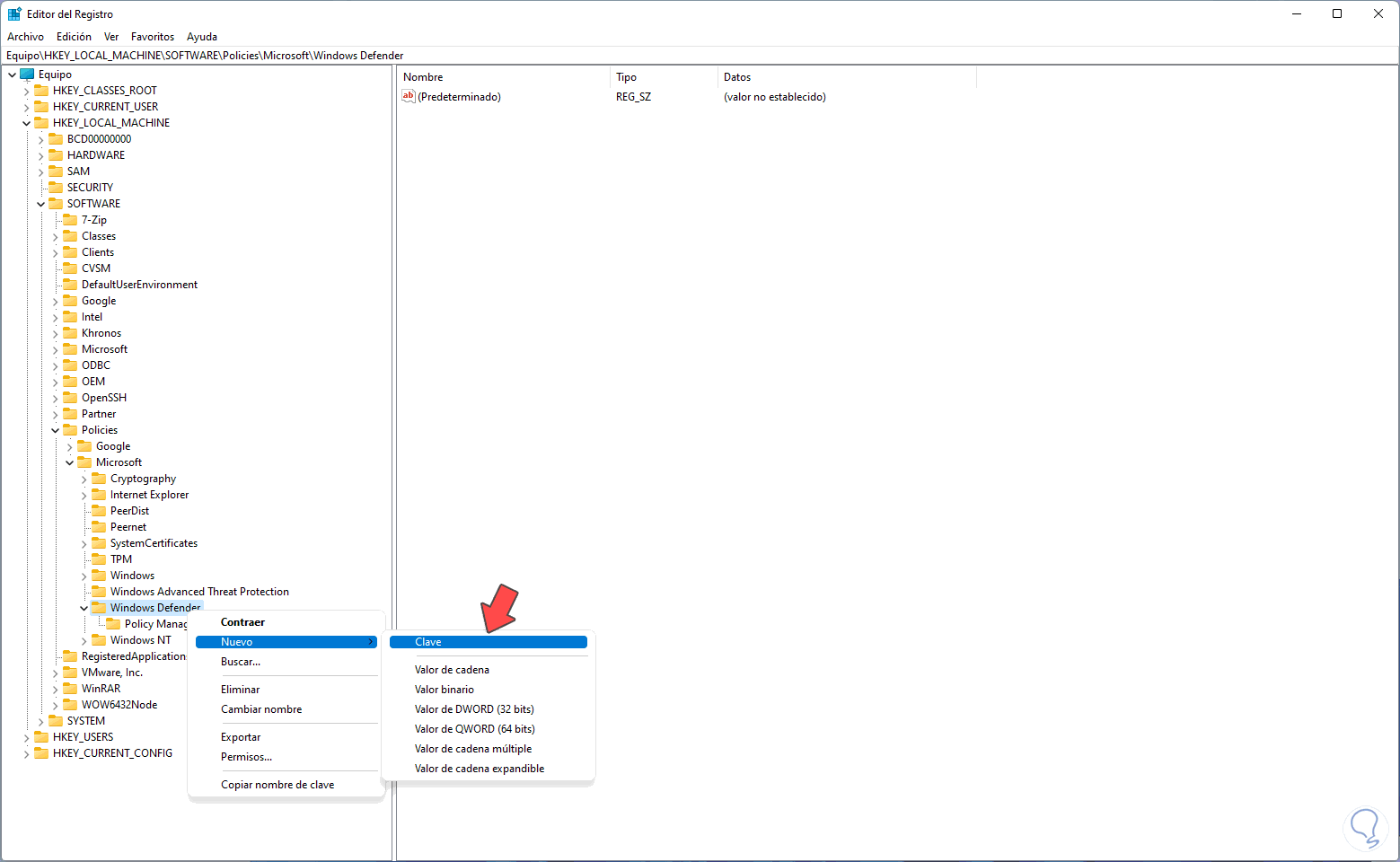This screenshot has width=1400, height=862.
Task: Click the SECURITY folder icon
Action: [x=56, y=188]
